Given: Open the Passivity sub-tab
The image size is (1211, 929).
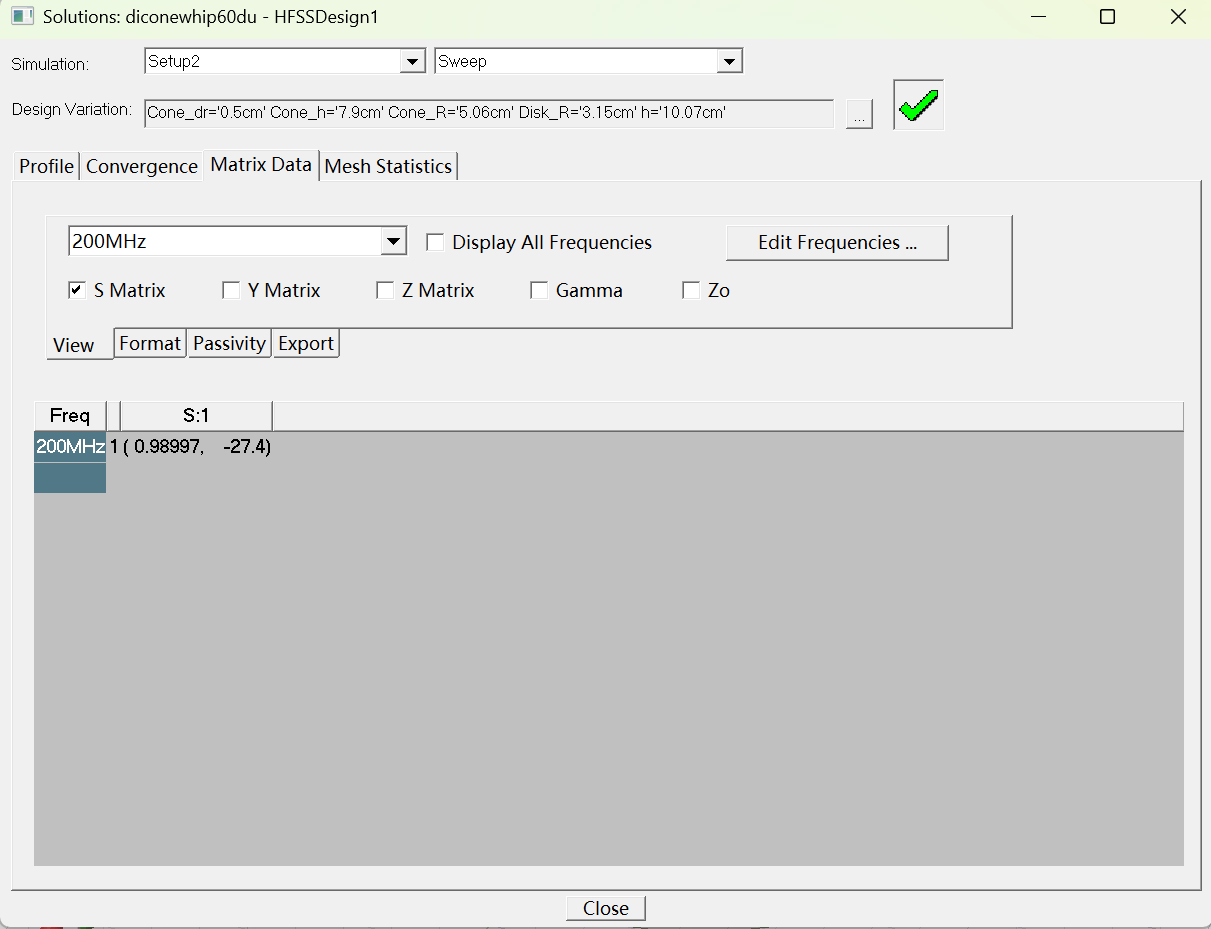Looking at the screenshot, I should pyautogui.click(x=230, y=343).
